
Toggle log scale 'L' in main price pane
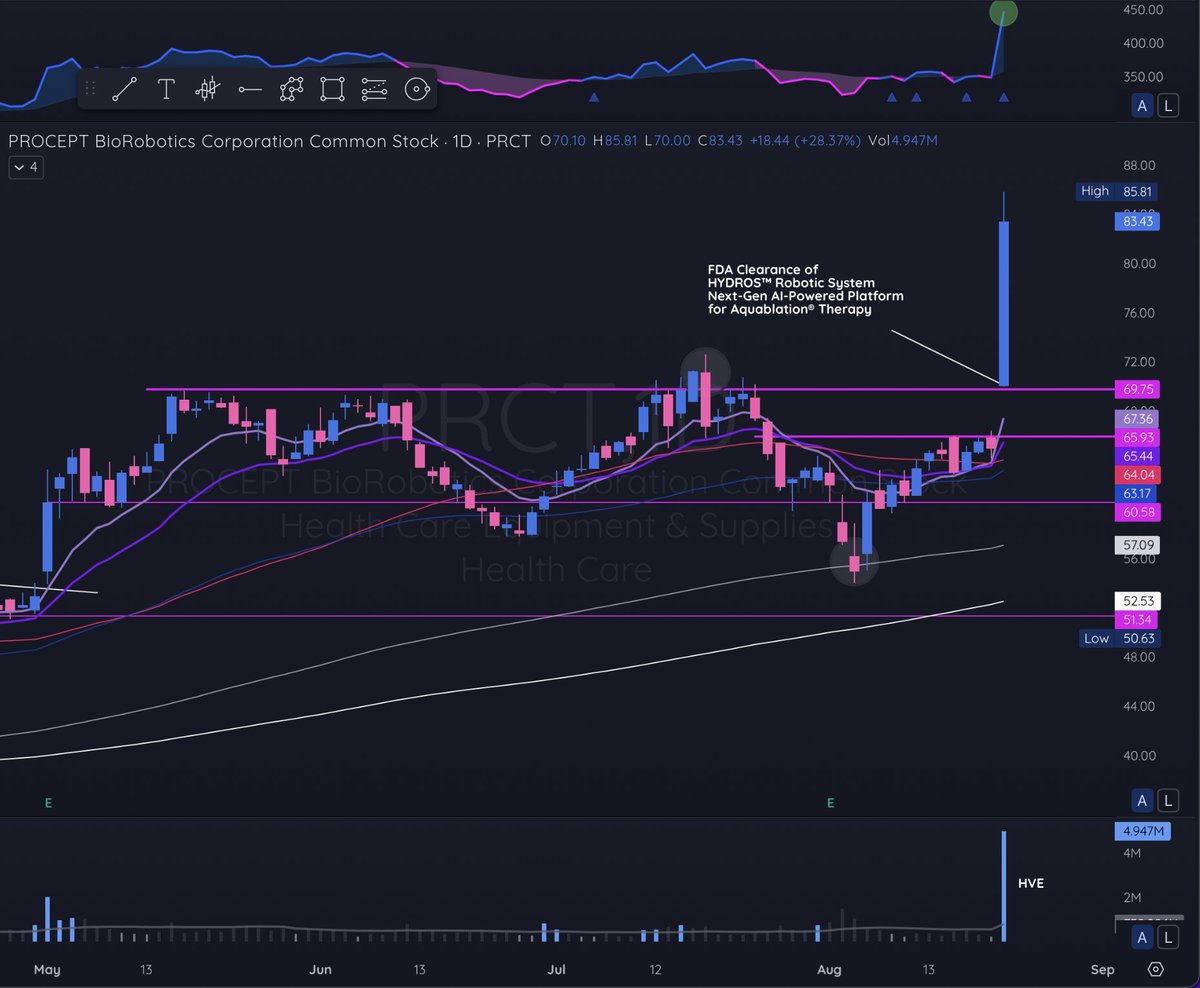coord(1167,799)
